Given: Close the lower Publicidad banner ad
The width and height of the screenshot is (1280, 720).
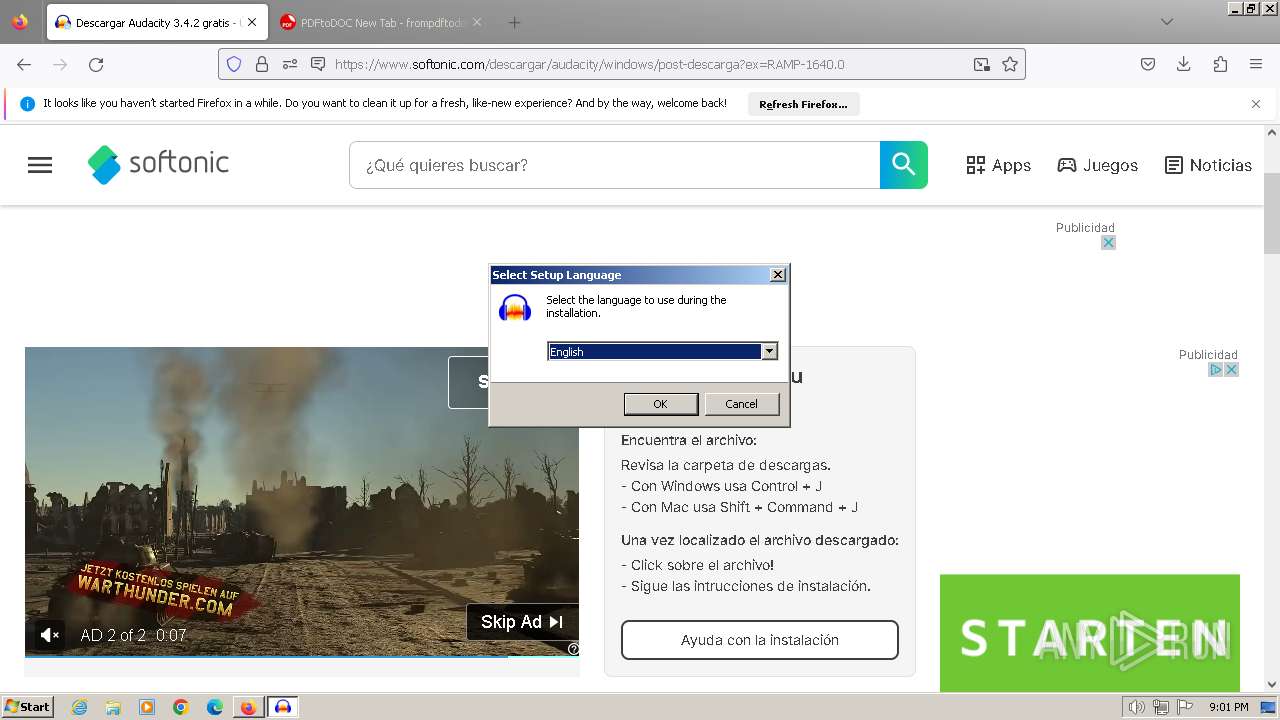Looking at the screenshot, I should [x=1232, y=370].
